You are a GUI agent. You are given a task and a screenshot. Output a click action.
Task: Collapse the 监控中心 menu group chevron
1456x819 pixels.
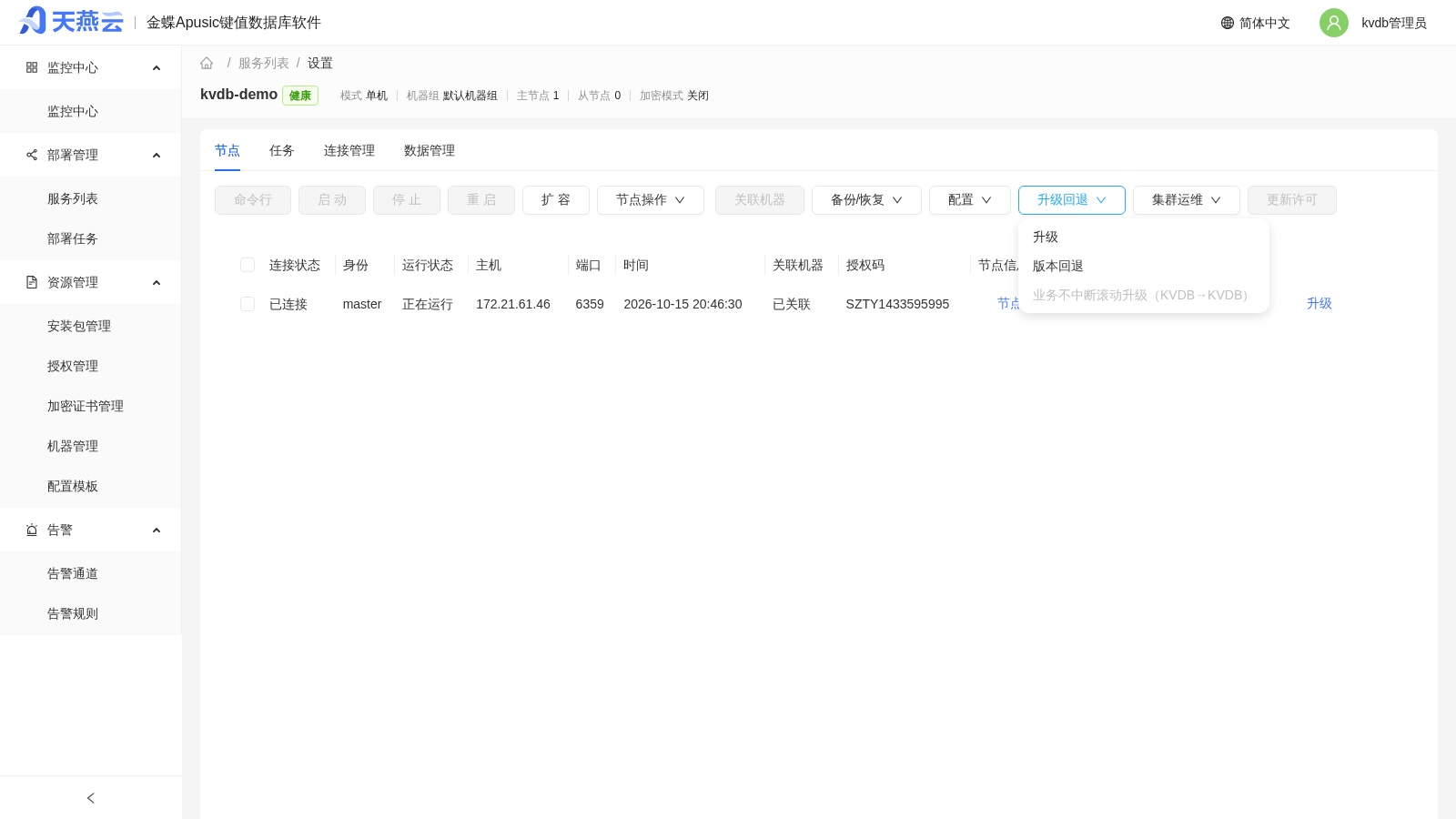[157, 67]
